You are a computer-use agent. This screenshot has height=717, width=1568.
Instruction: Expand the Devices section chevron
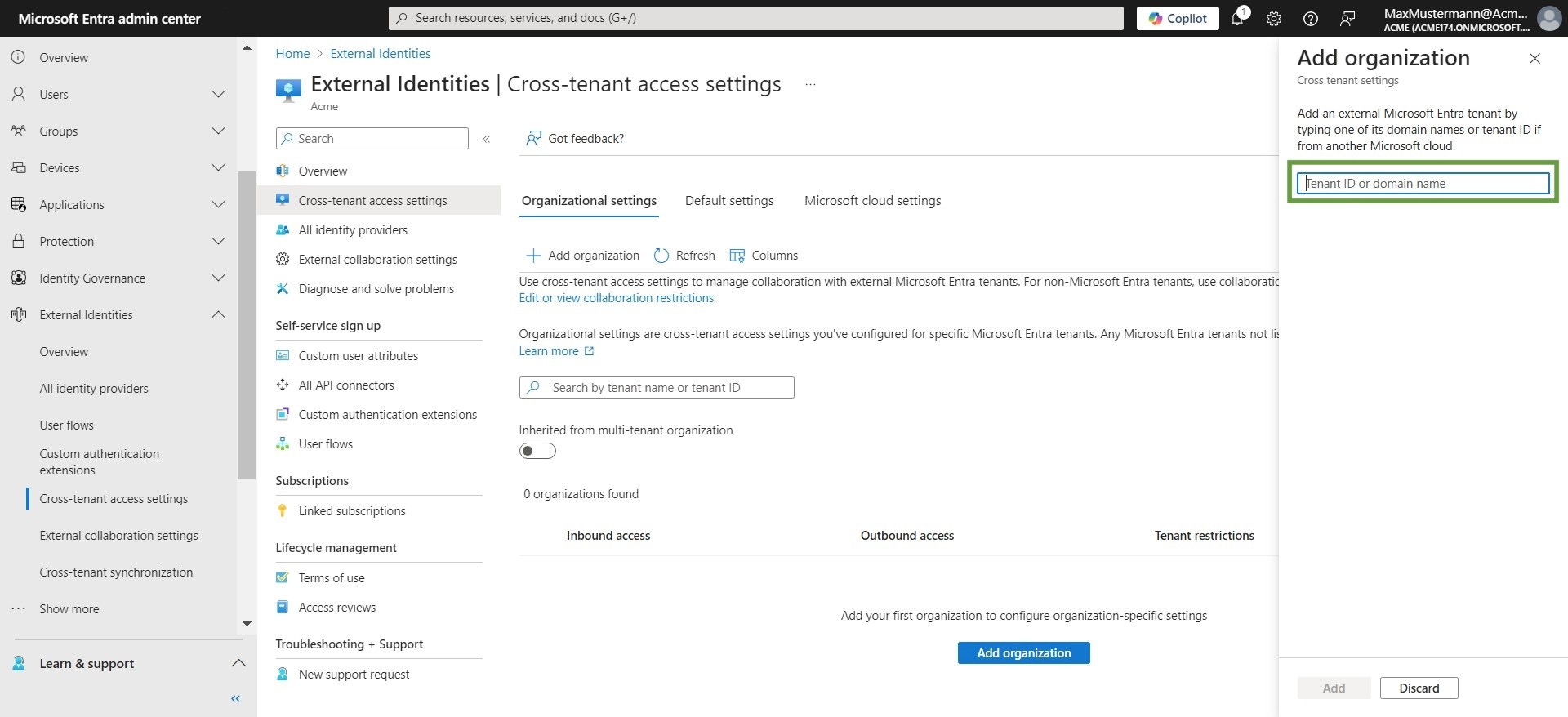pos(218,167)
